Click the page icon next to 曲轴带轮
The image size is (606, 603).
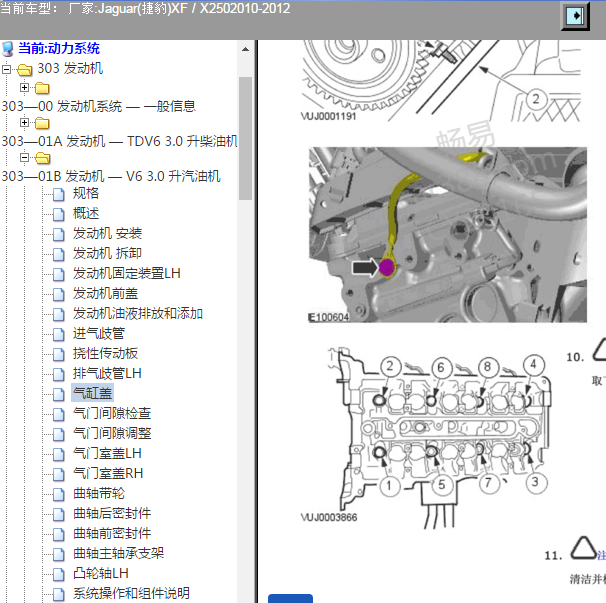59,493
